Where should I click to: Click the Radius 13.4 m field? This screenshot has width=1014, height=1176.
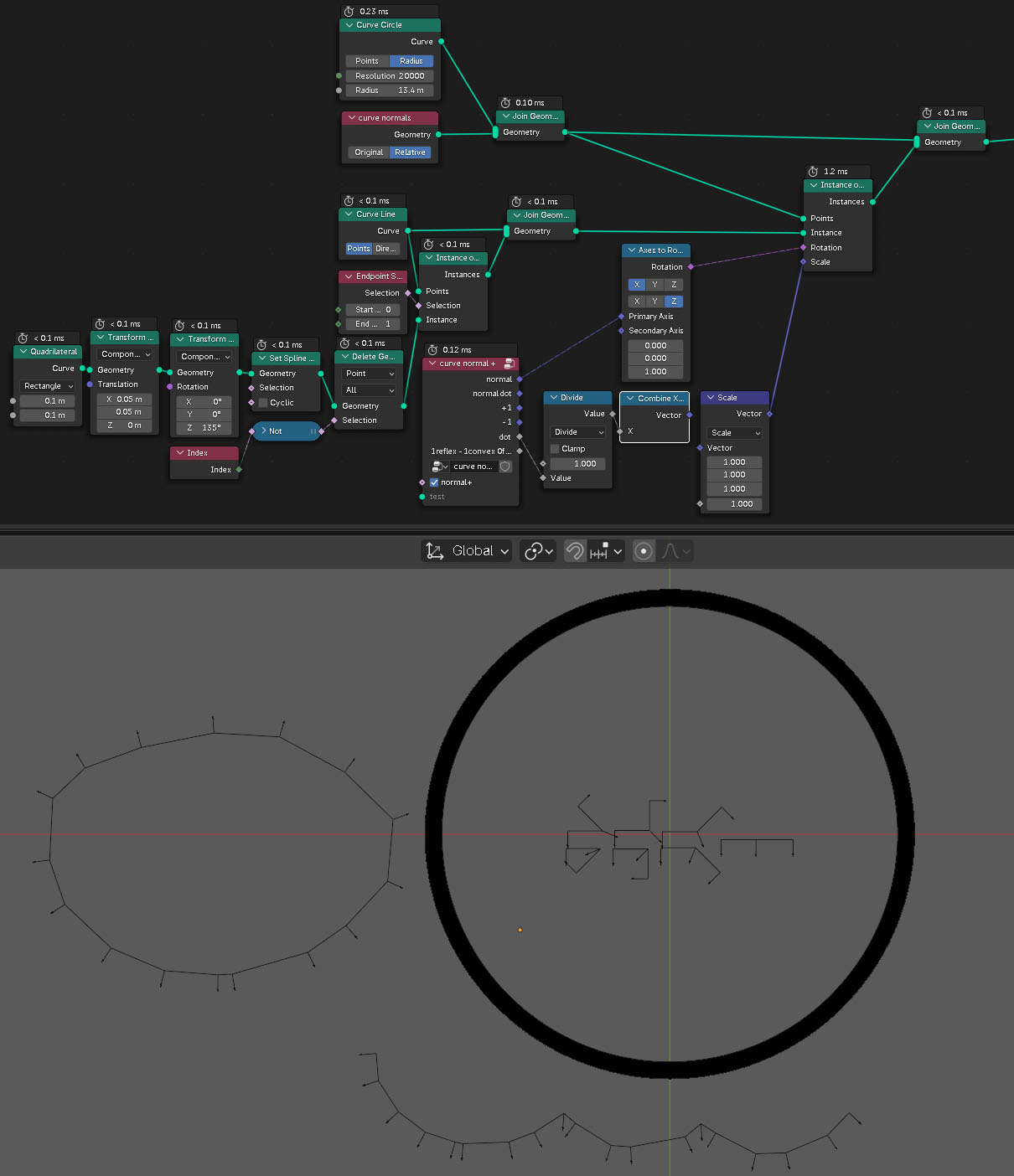[x=390, y=90]
